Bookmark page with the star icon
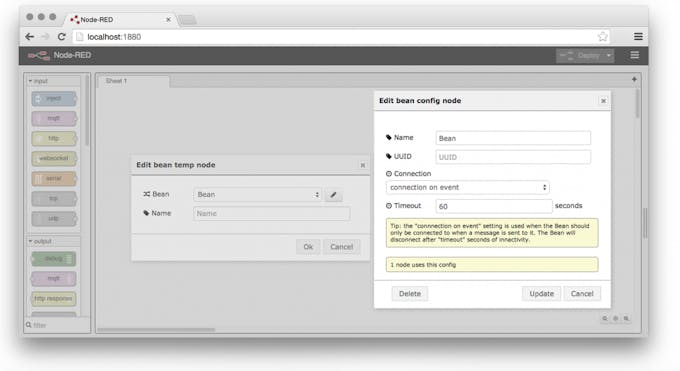 [x=602, y=36]
